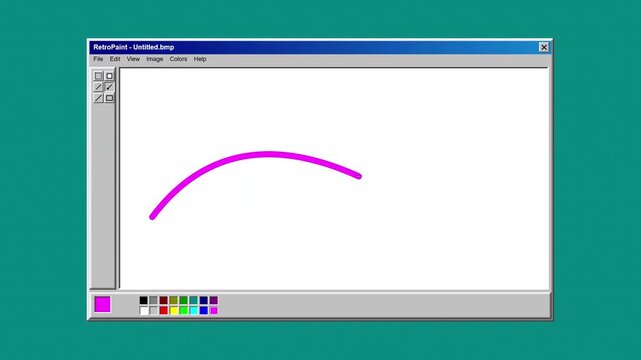Viewport: 641px width, 360px height.
Task: Open the Colors menu
Action: coord(178,59)
